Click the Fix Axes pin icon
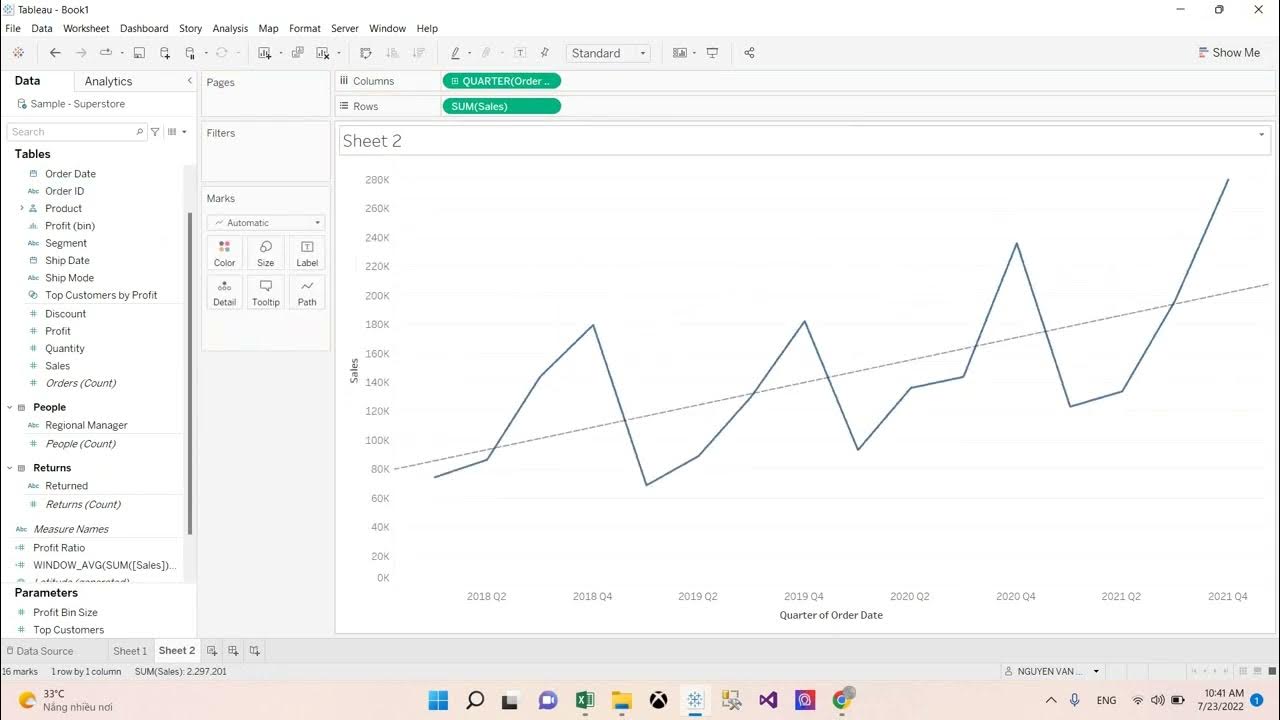 [x=545, y=53]
